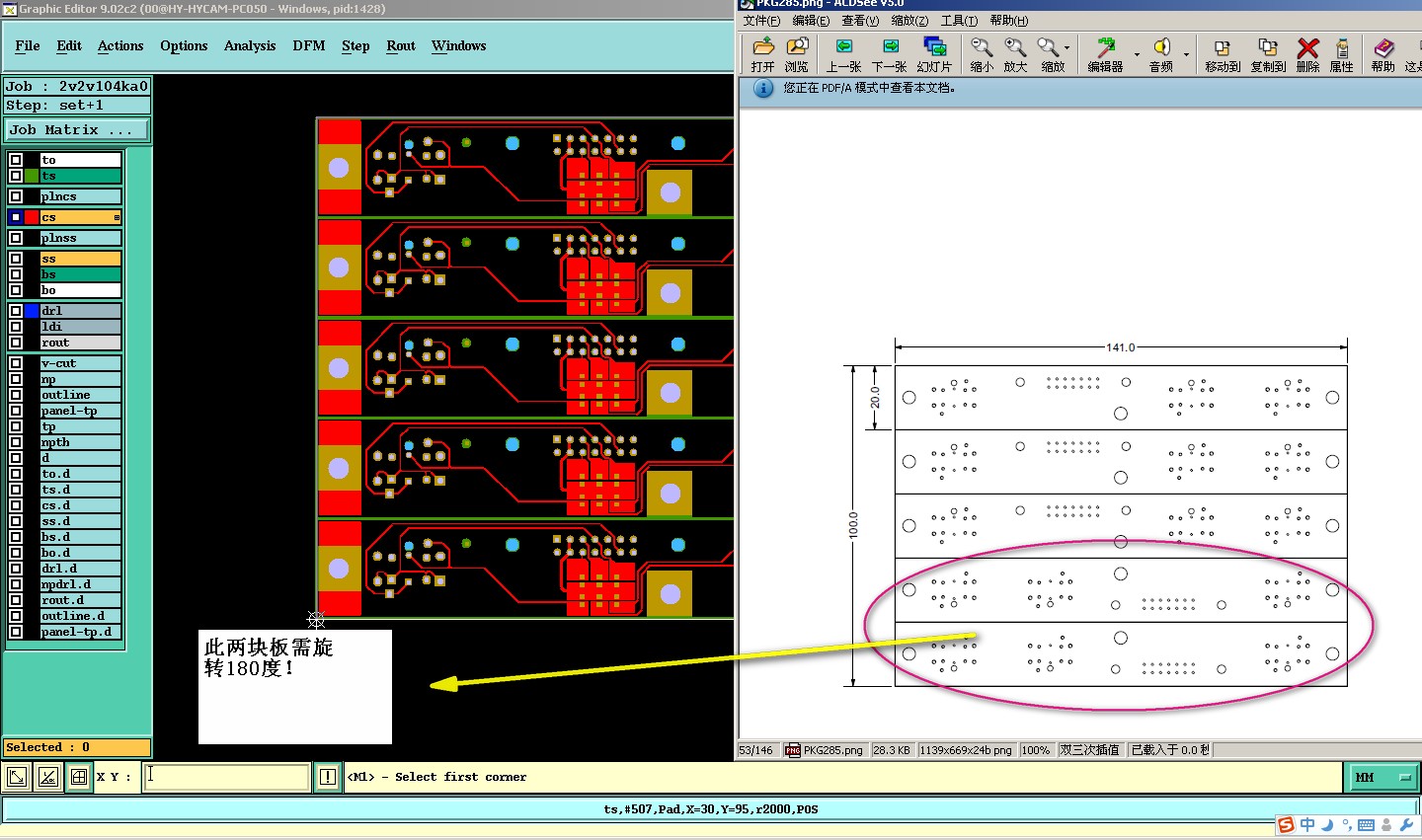Viewport: 1422px width, 840px height.
Task: Click the Job Matrix ... button
Action: [77, 129]
